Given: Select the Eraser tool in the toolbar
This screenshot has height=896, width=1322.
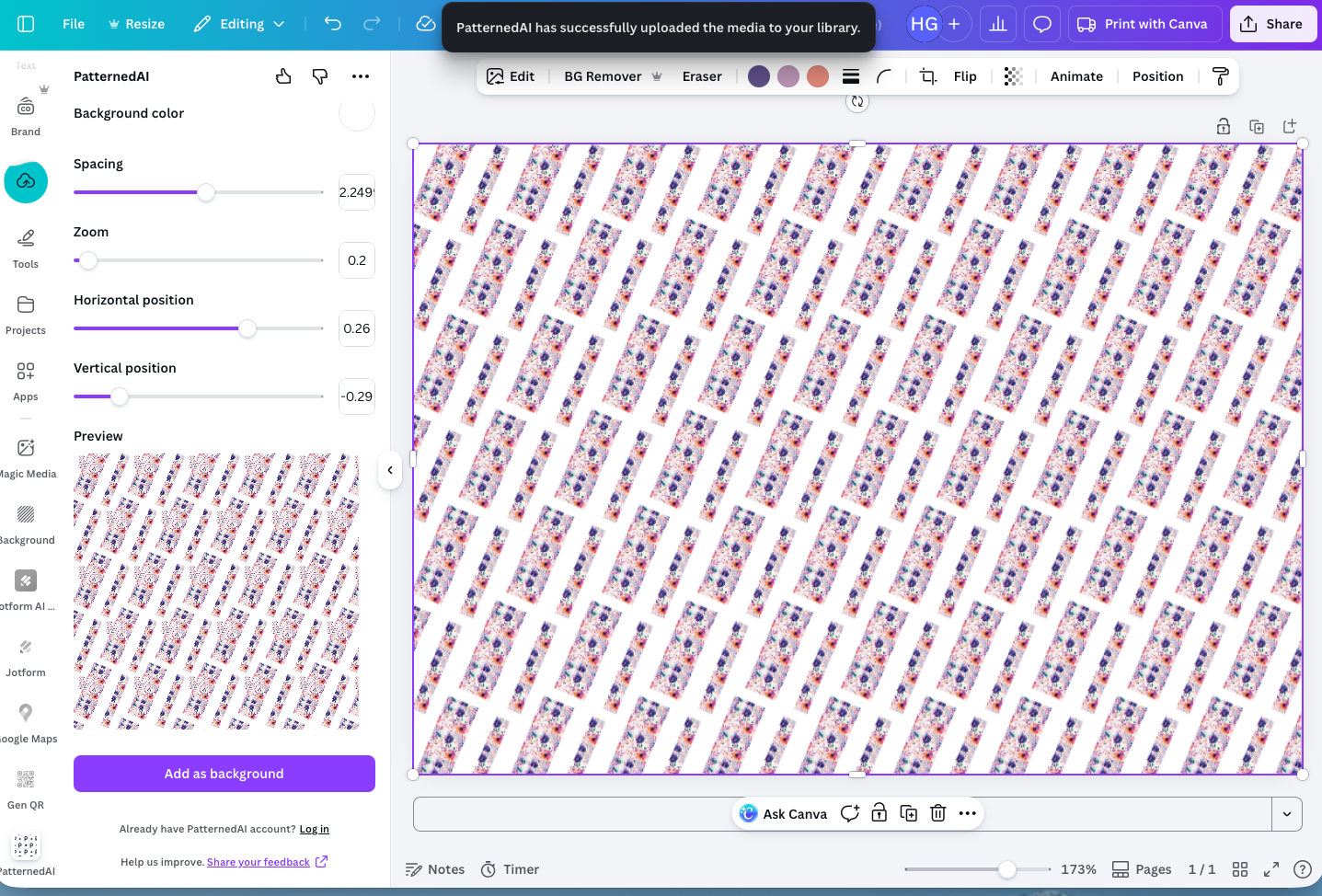Looking at the screenshot, I should [x=701, y=75].
